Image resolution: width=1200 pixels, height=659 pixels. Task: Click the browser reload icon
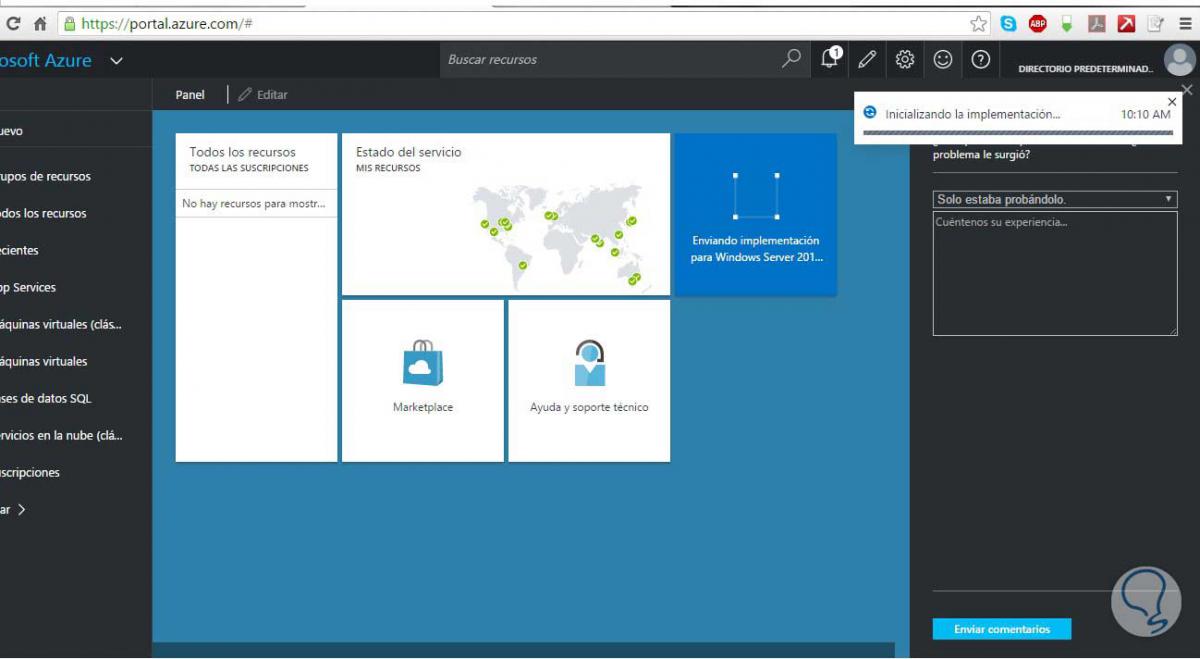(13, 23)
